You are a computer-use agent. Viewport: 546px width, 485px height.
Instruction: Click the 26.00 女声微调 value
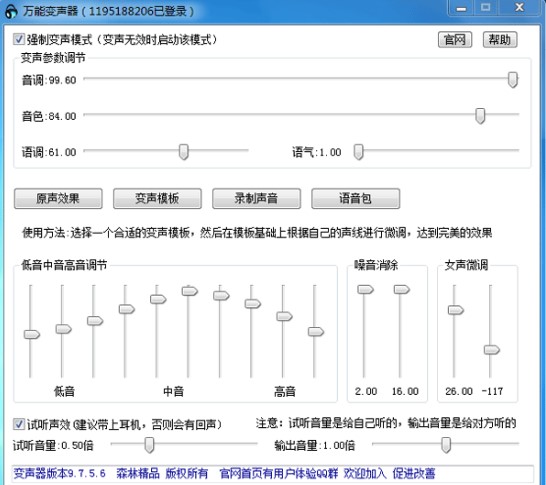459,391
